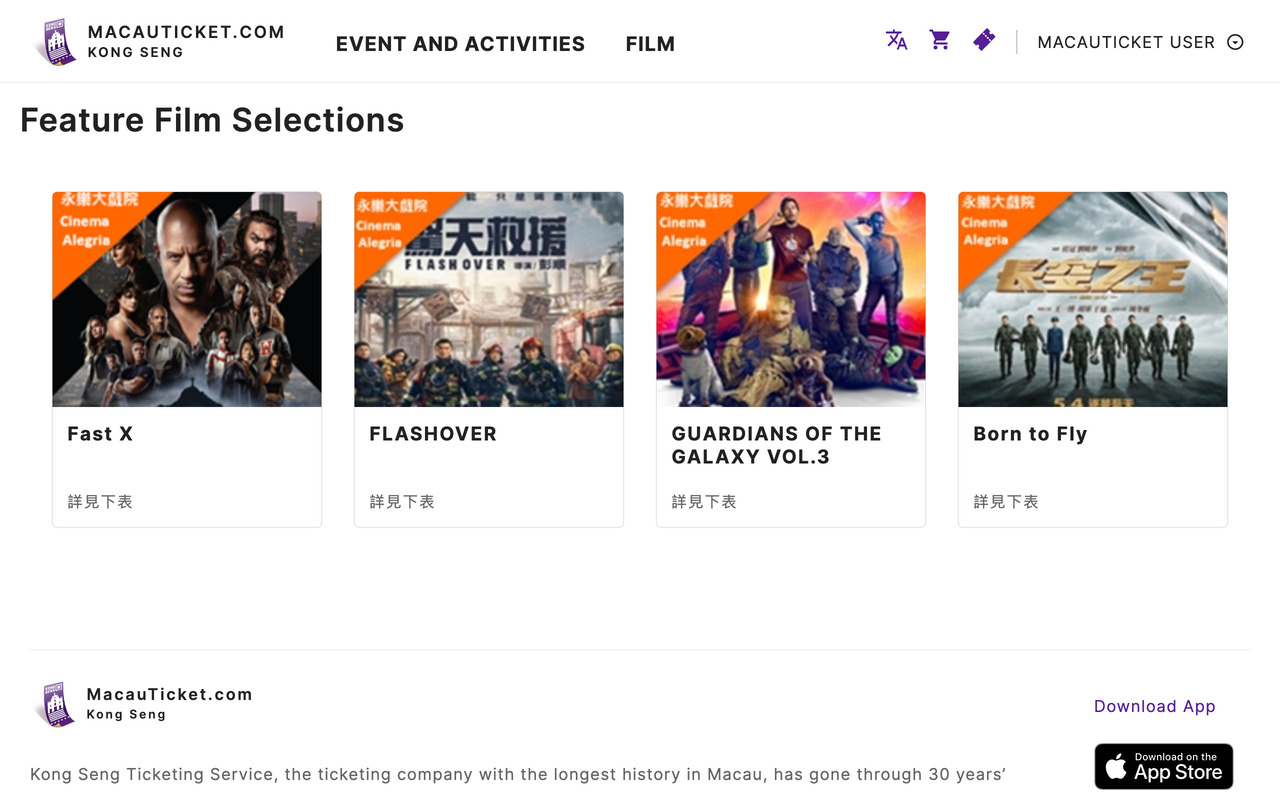Open the Guardians of the Galaxy poster
The image size is (1280, 800).
point(791,299)
